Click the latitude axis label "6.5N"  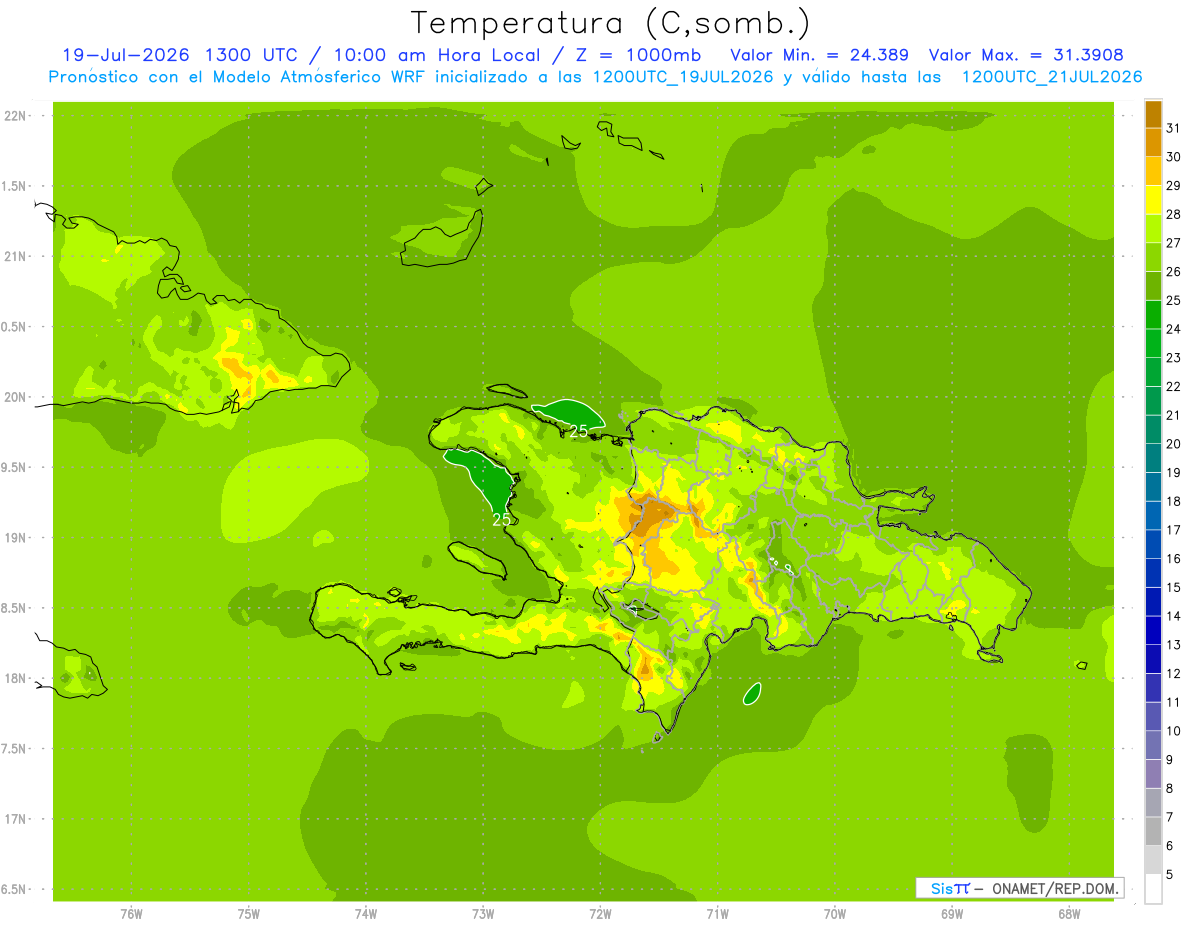coord(15,889)
